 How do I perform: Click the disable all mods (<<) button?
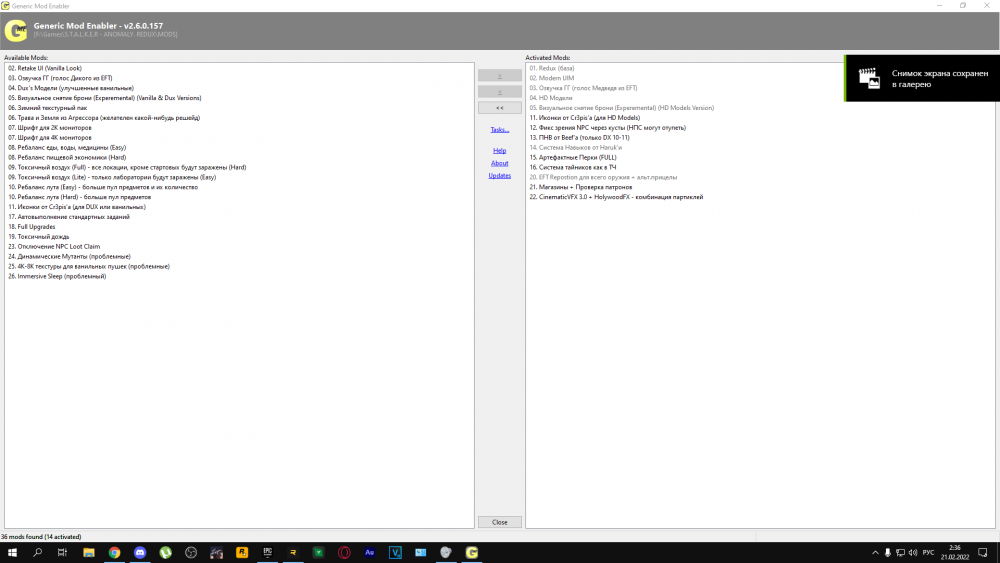tap(499, 108)
